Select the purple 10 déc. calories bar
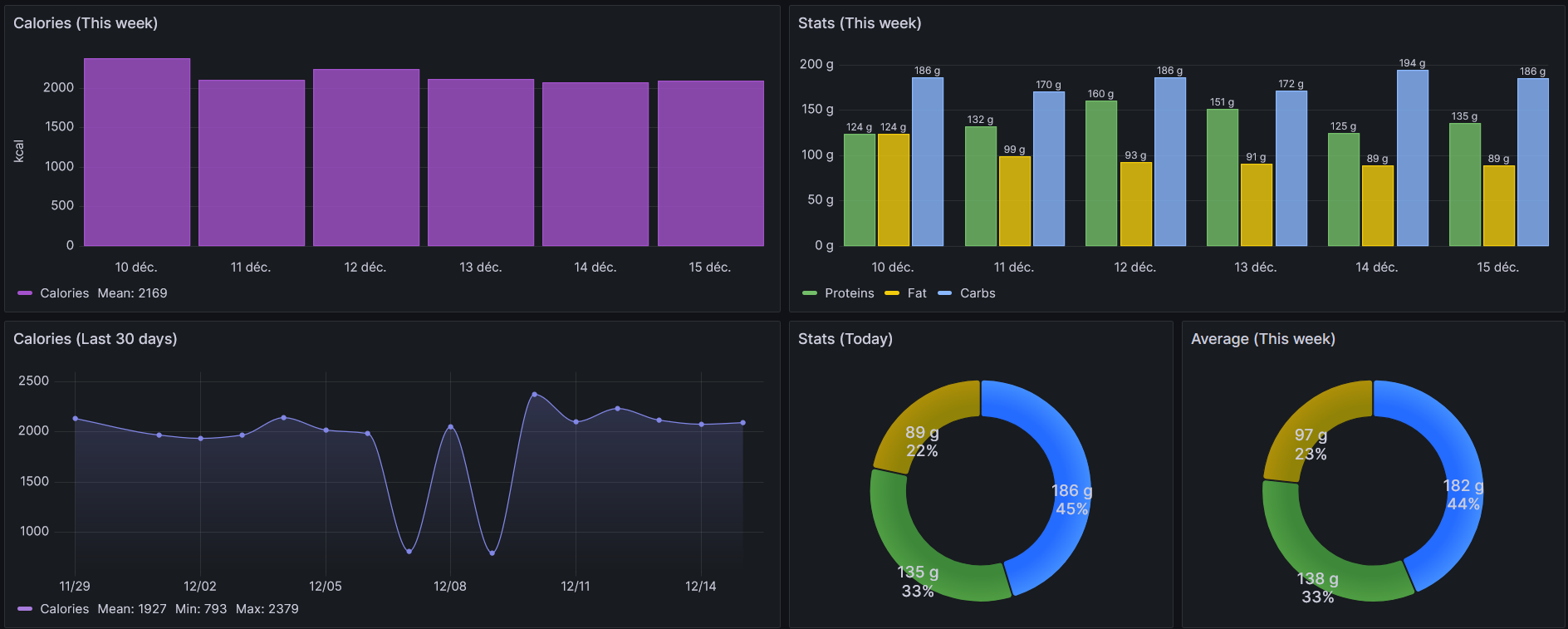The height and width of the screenshot is (629, 1568). click(x=137, y=152)
